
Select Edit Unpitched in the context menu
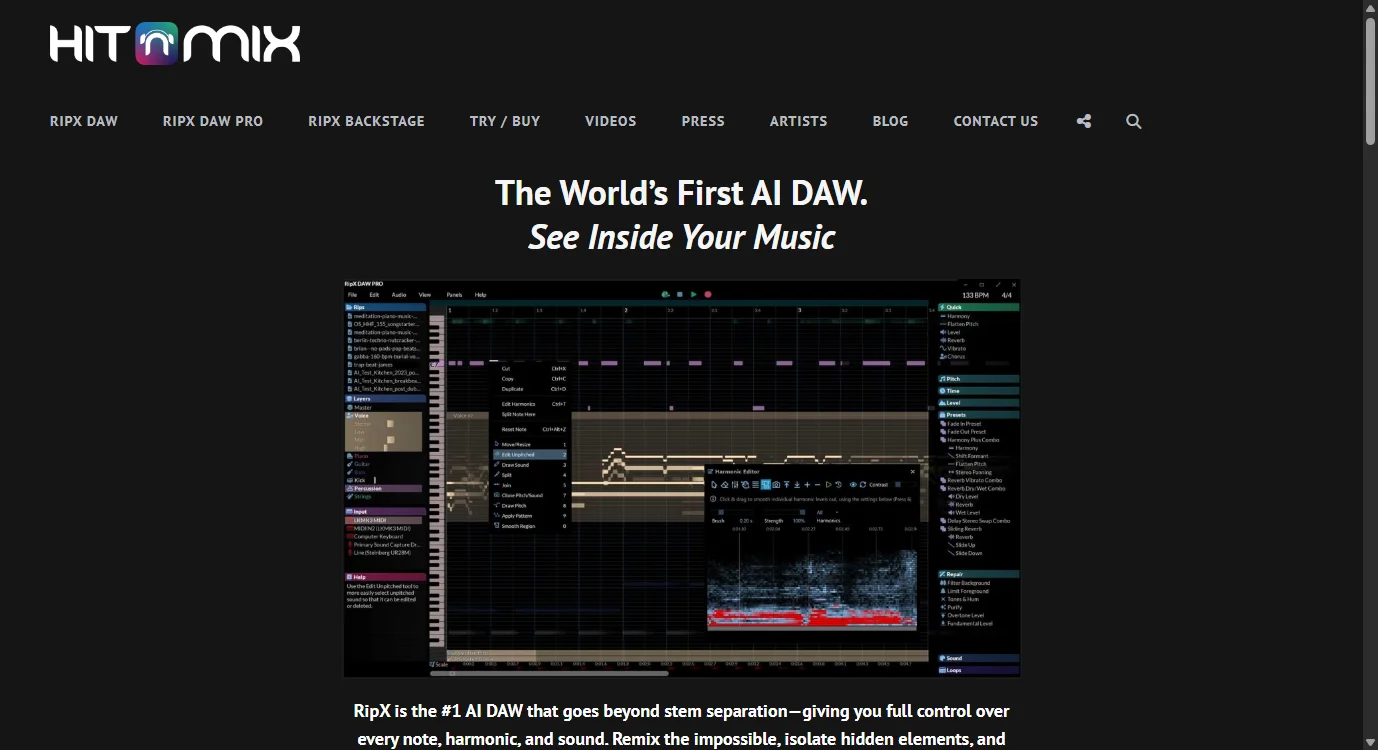tap(519, 454)
